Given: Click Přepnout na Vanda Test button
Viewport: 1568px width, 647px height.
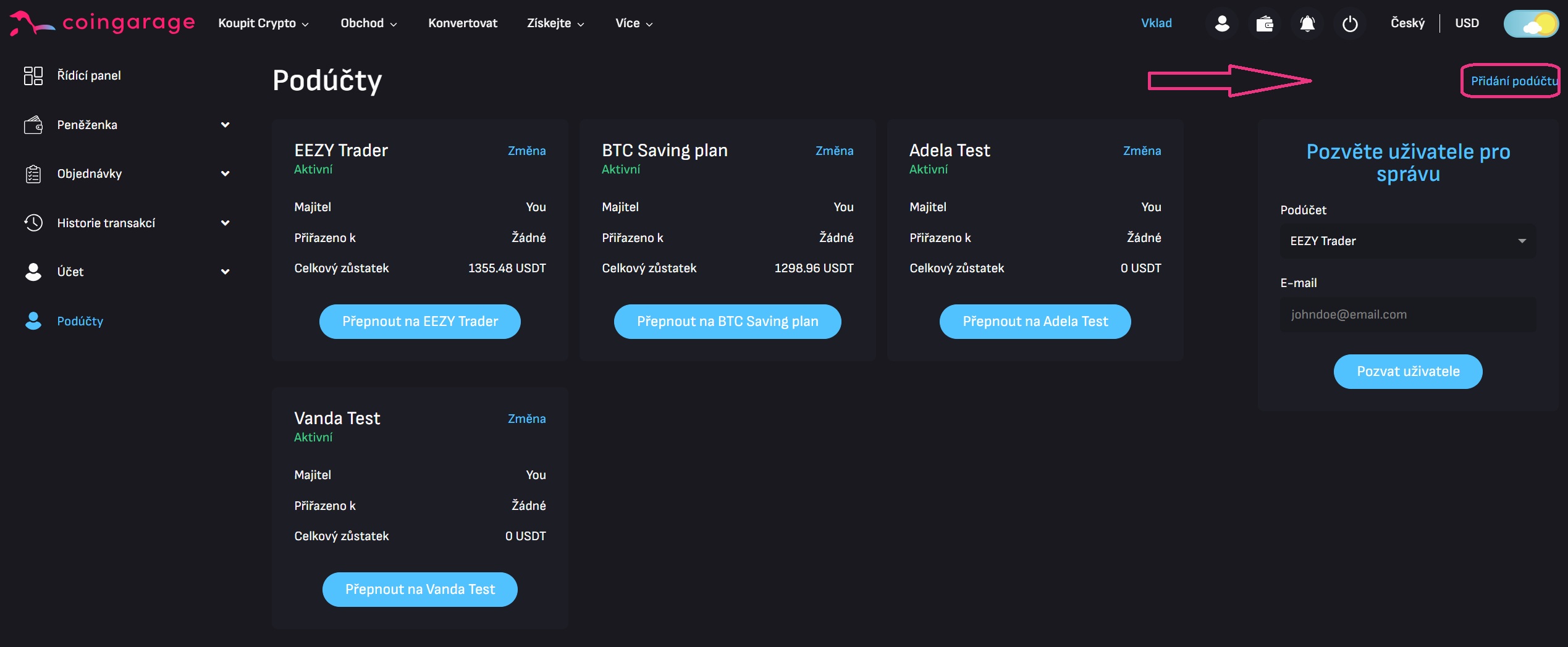Looking at the screenshot, I should (x=420, y=590).
